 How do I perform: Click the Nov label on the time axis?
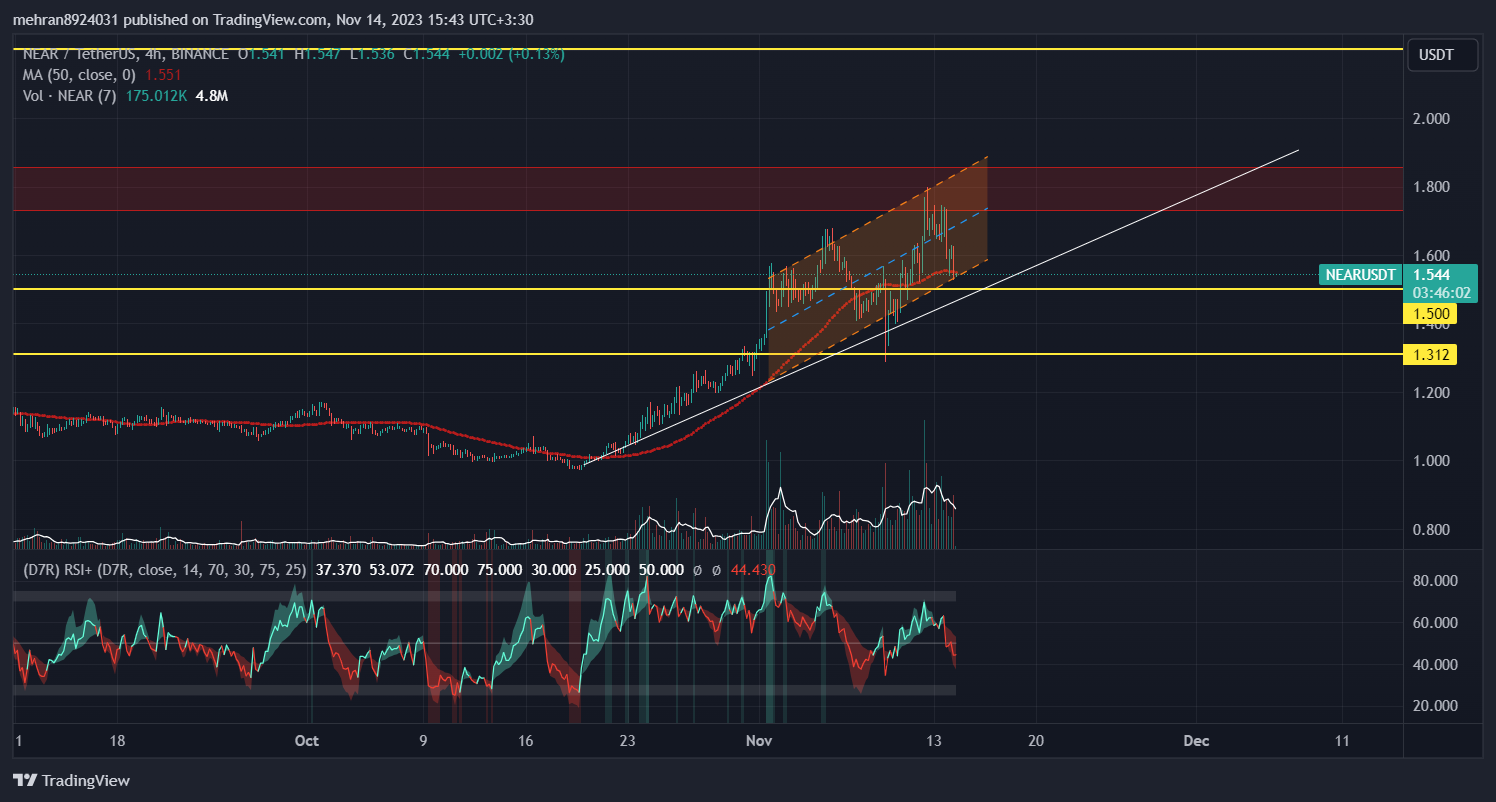point(760,741)
